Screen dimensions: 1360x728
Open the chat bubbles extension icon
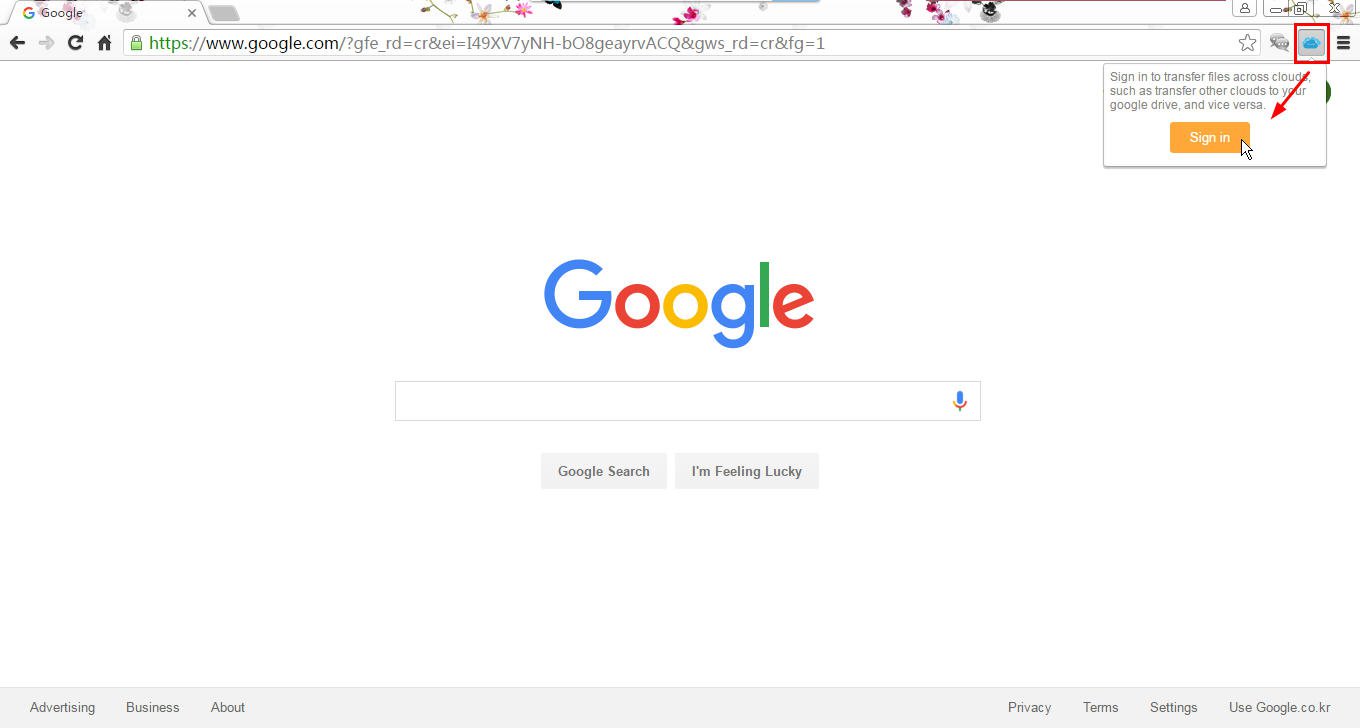click(x=1279, y=43)
